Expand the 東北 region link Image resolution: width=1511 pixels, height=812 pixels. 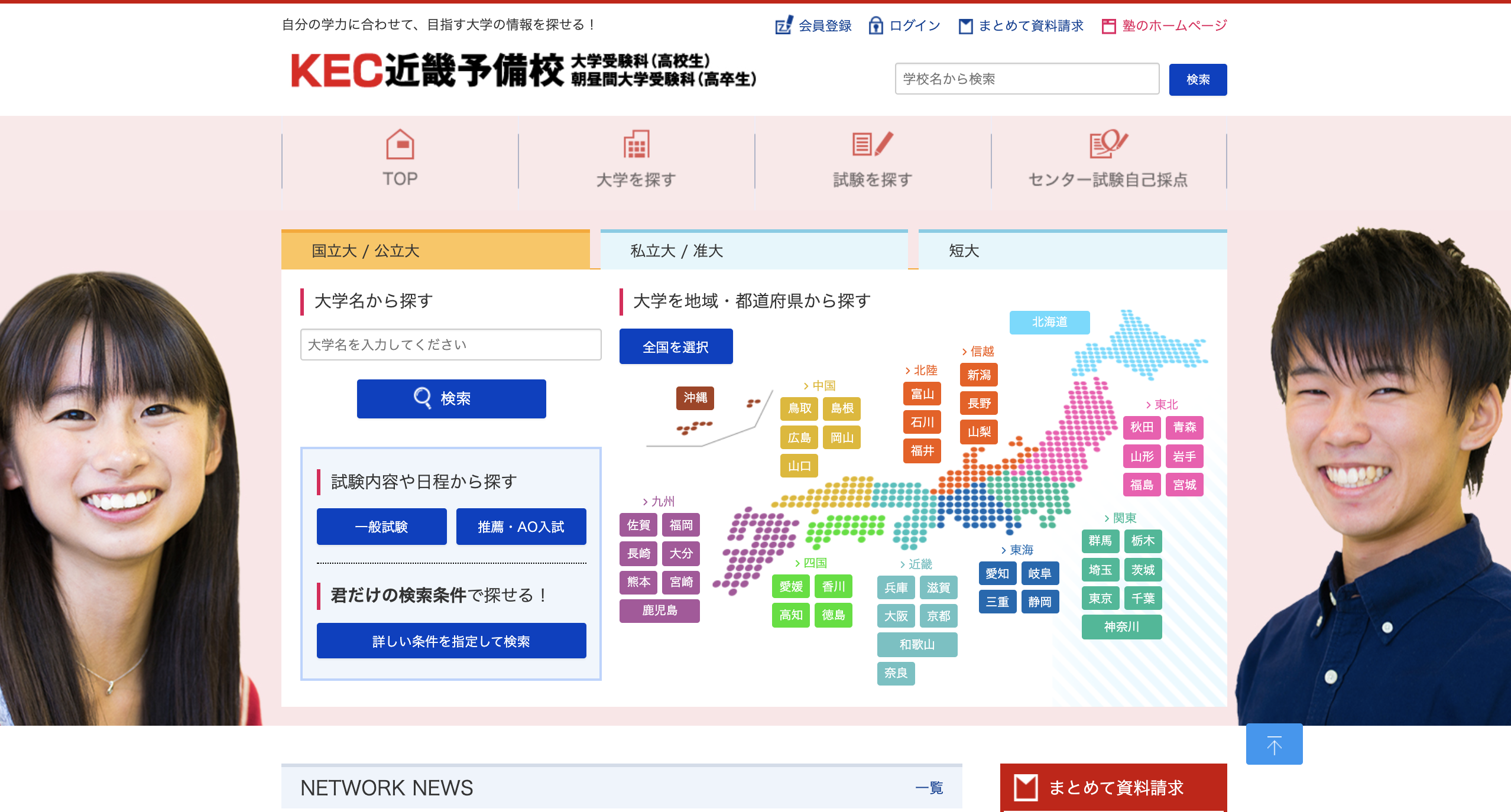tap(1162, 405)
